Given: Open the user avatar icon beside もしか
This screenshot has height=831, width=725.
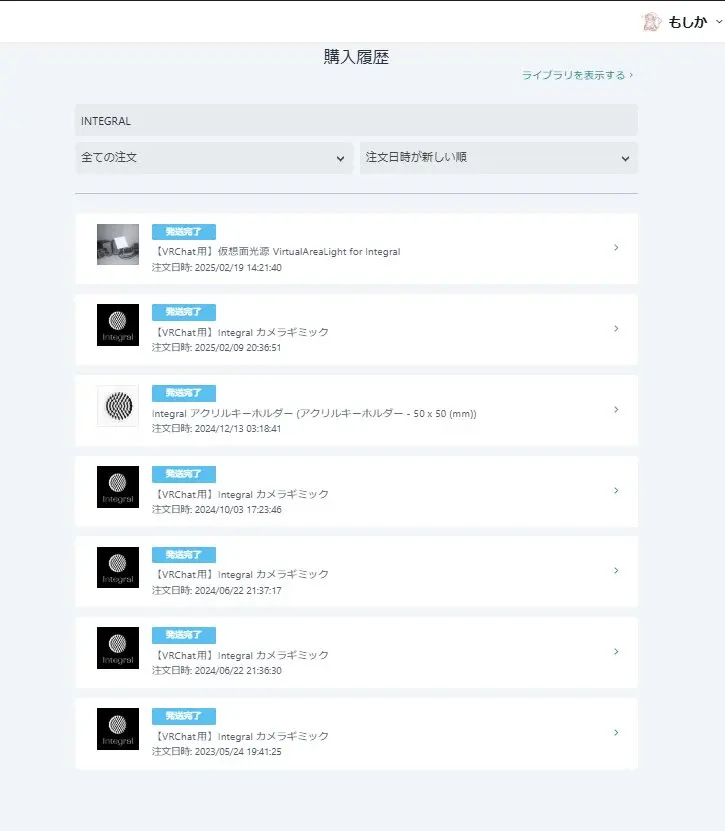Looking at the screenshot, I should (651, 22).
